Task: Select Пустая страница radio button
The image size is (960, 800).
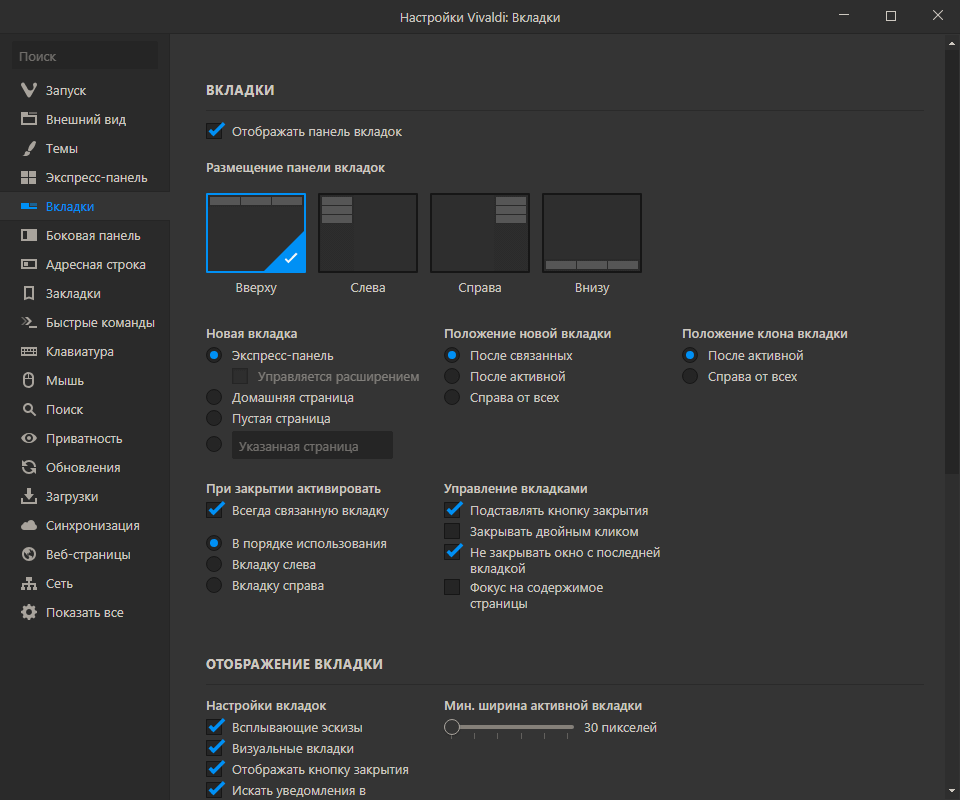Action: [214, 418]
